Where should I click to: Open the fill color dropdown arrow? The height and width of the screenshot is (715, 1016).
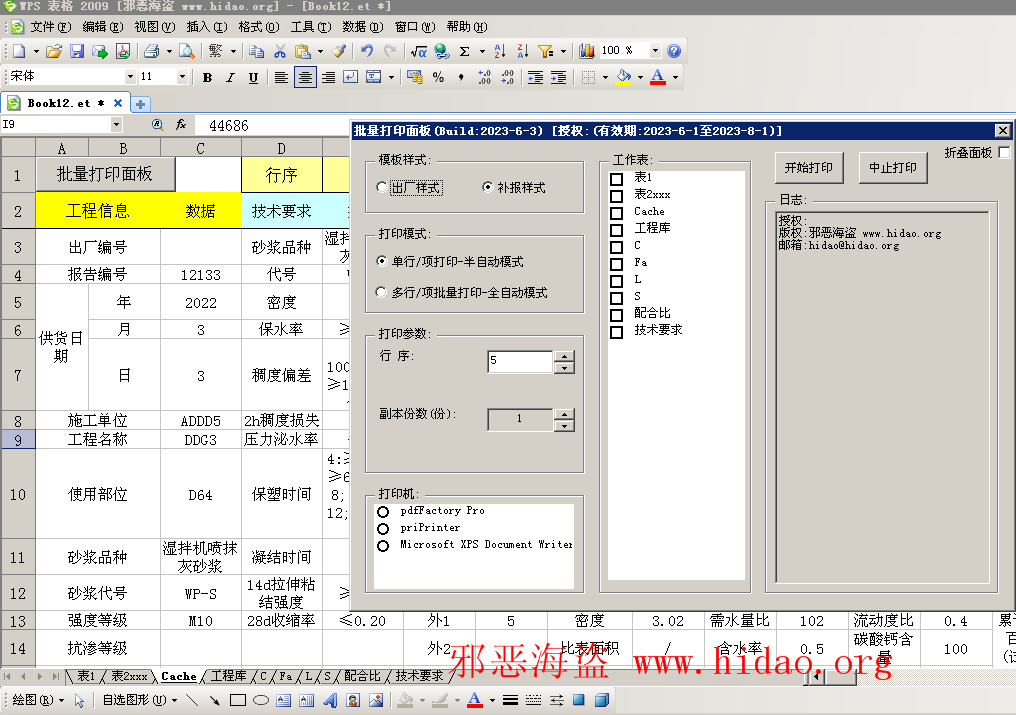(640, 78)
